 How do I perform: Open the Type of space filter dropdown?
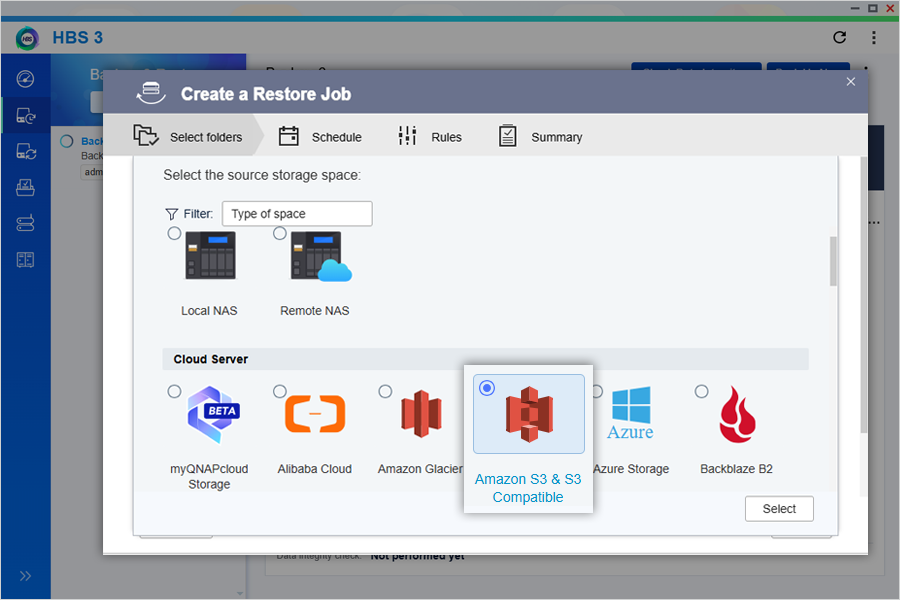(x=297, y=214)
